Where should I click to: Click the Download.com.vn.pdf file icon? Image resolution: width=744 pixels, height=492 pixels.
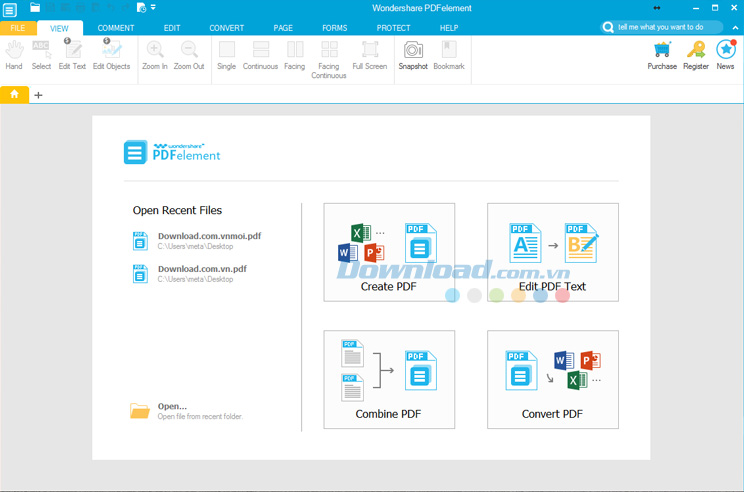tap(140, 274)
